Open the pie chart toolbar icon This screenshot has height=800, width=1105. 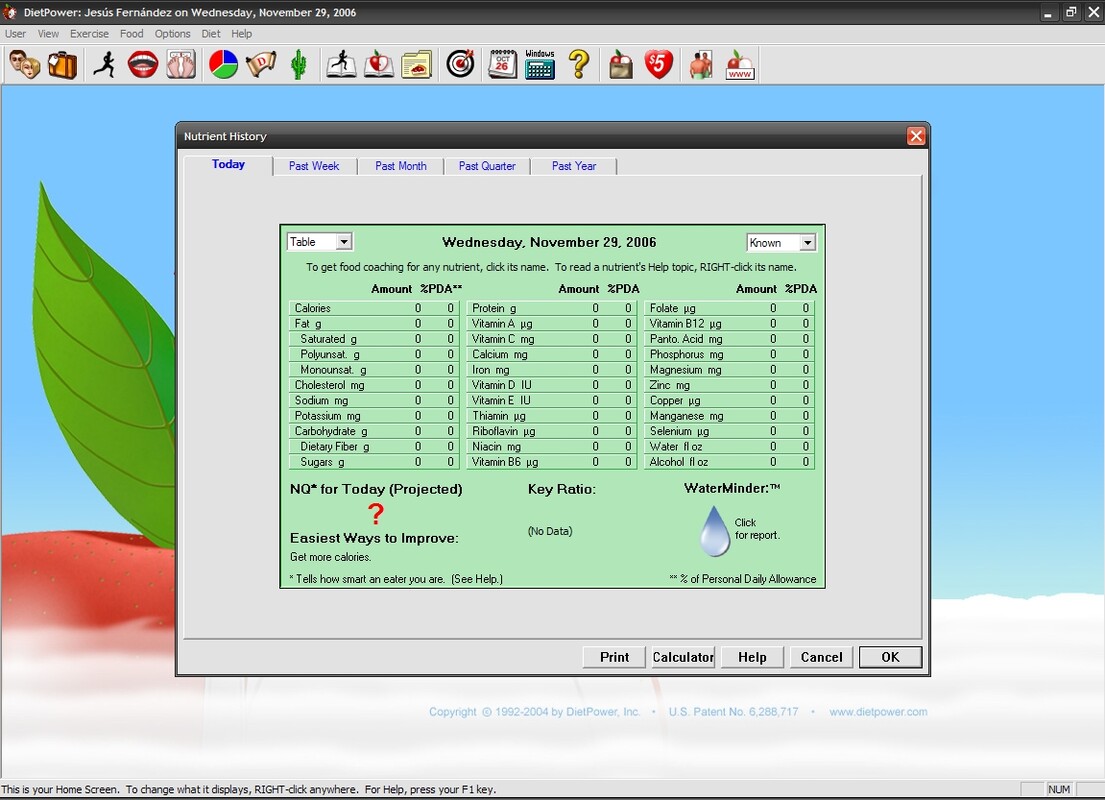point(223,64)
